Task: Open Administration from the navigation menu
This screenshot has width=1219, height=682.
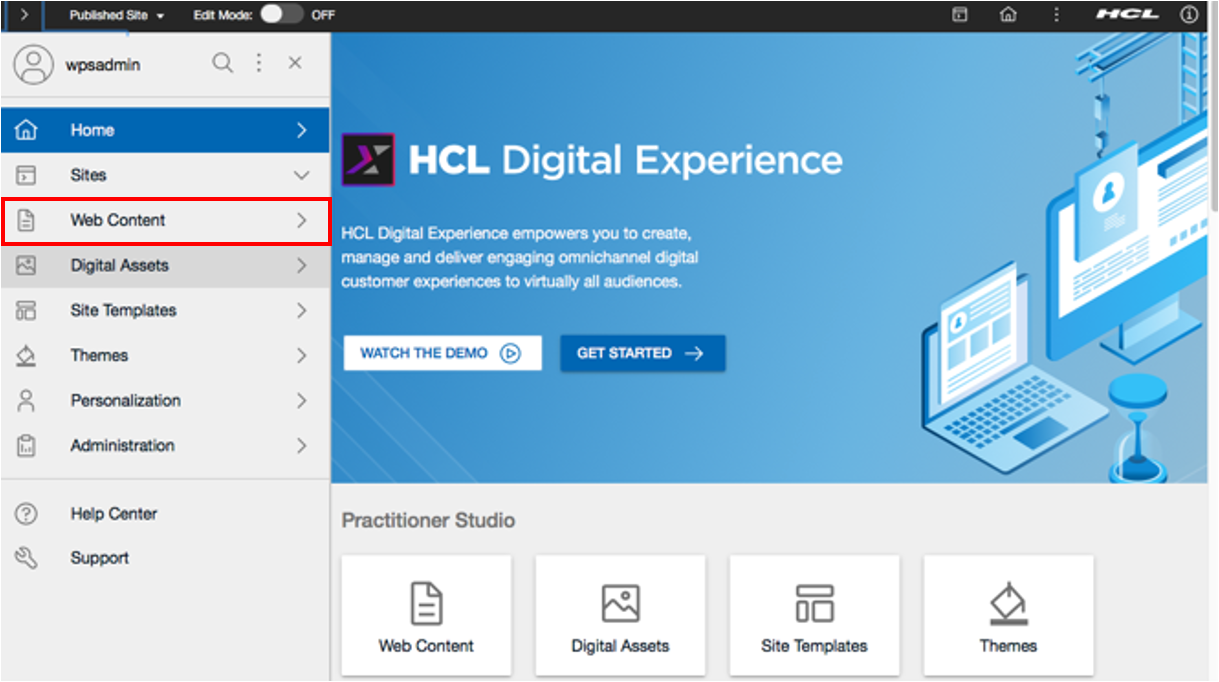Action: coord(165,446)
